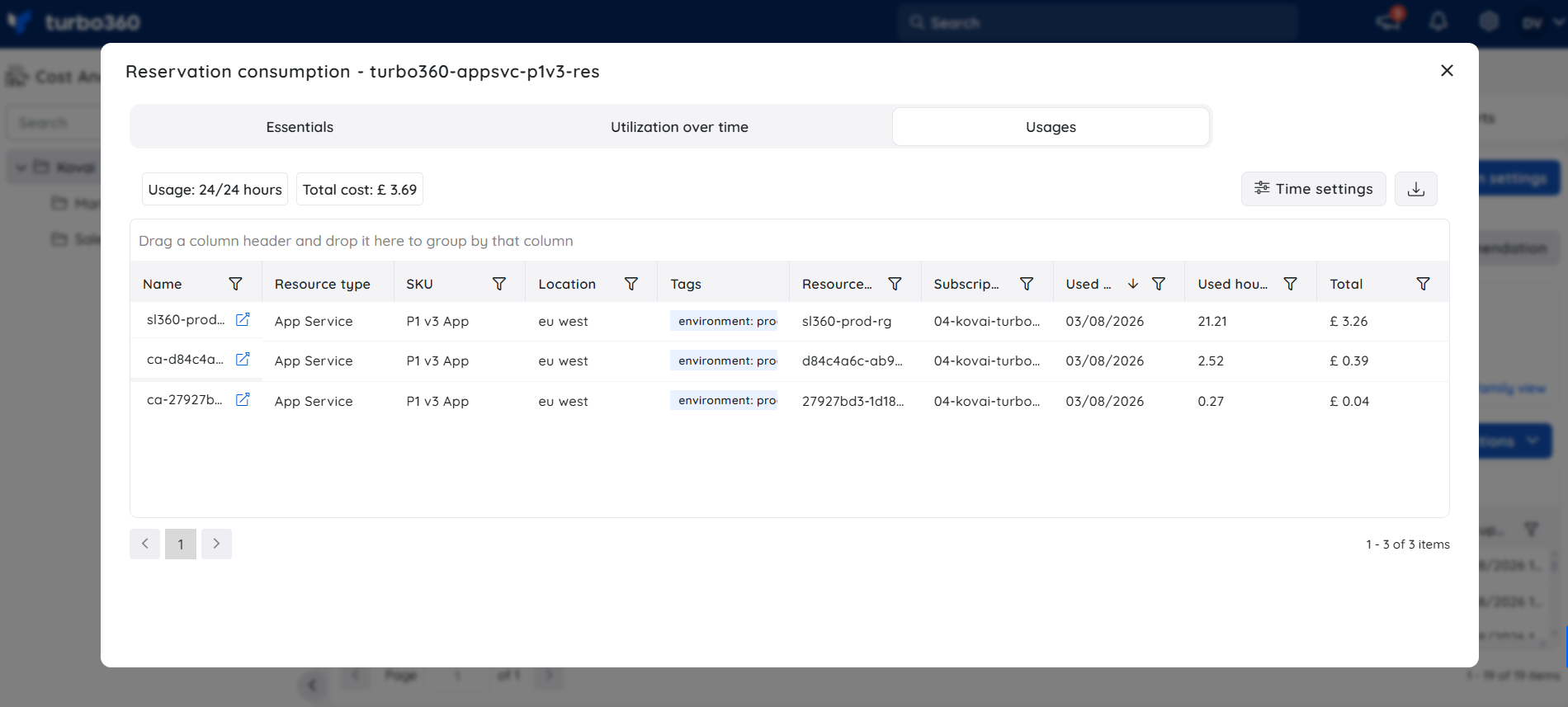This screenshot has height=707, width=1568.
Task: Toggle sort arrow on Used date column
Action: coord(1133,284)
